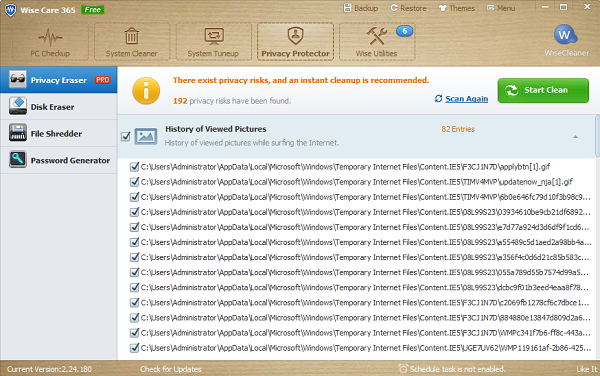Screen dimensions: 600x376
Task: Open the System Tuneup monitor icon
Action: [214, 36]
